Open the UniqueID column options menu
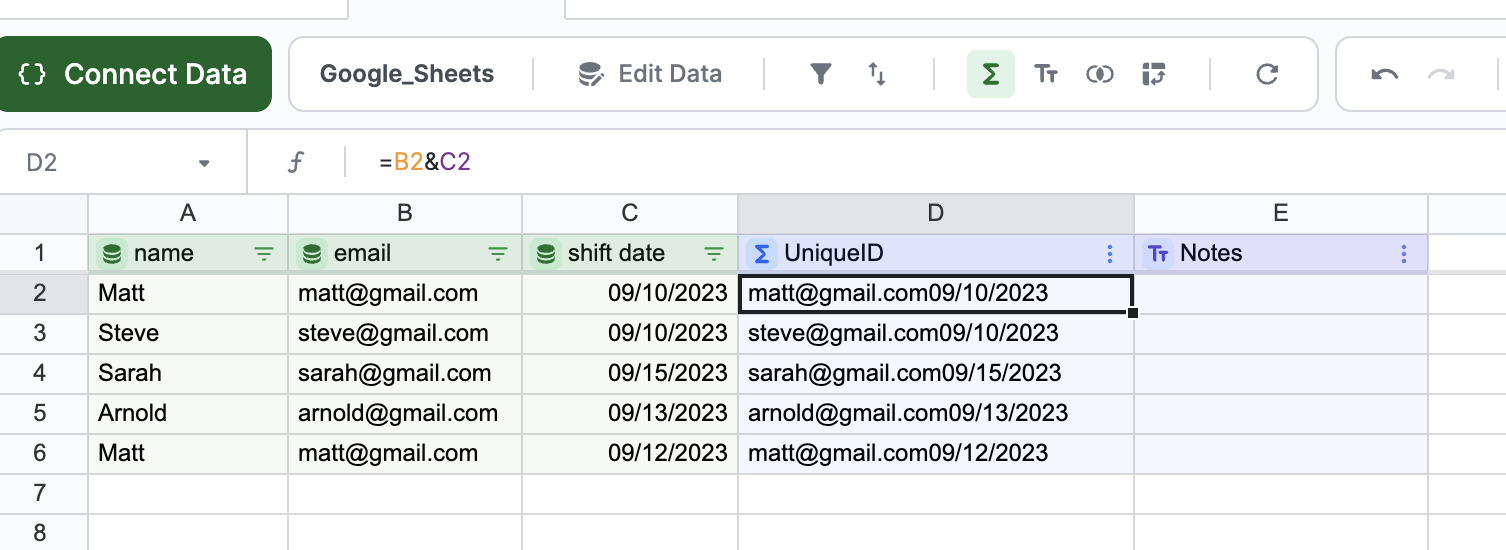 1110,254
